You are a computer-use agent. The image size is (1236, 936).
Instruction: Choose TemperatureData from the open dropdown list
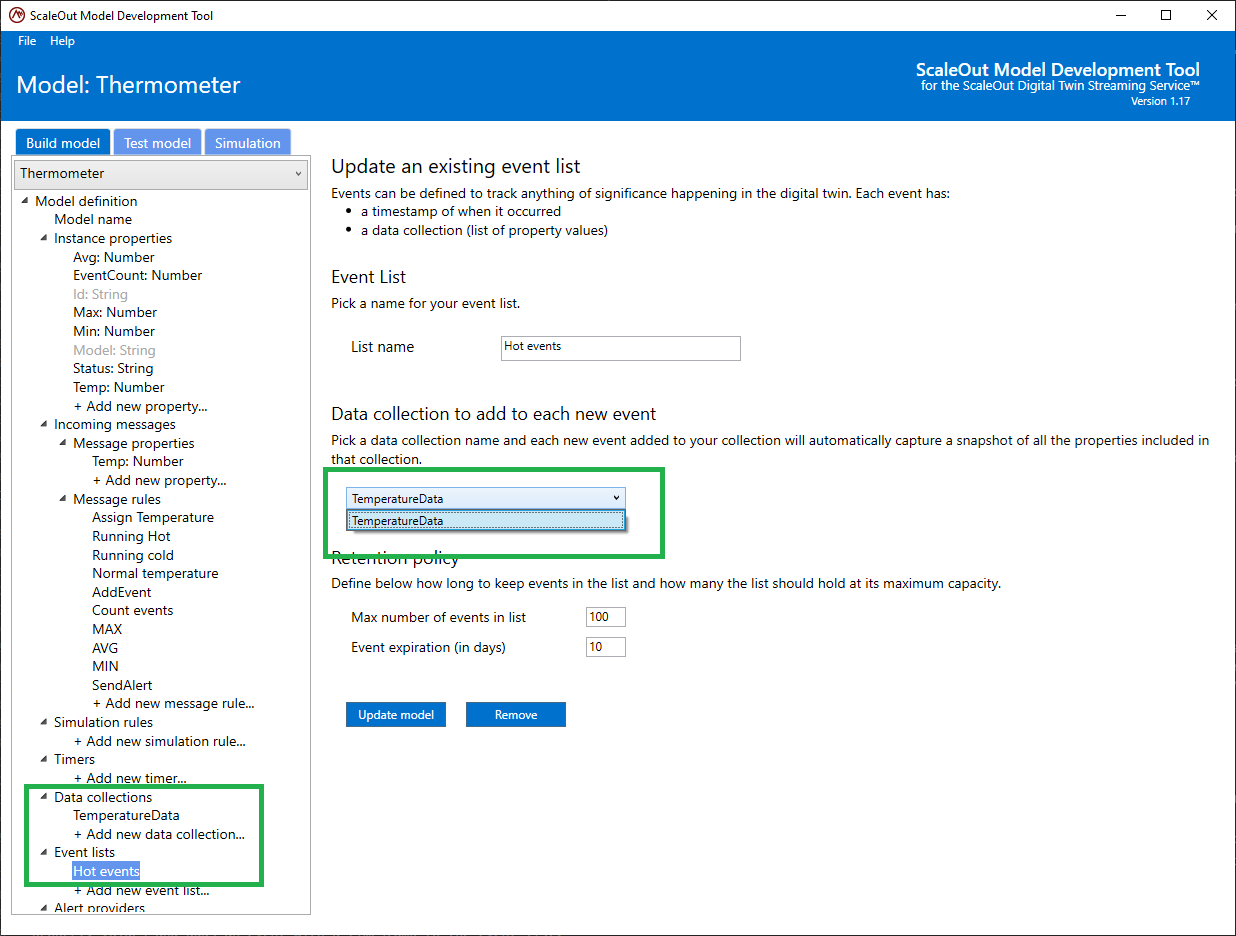486,520
